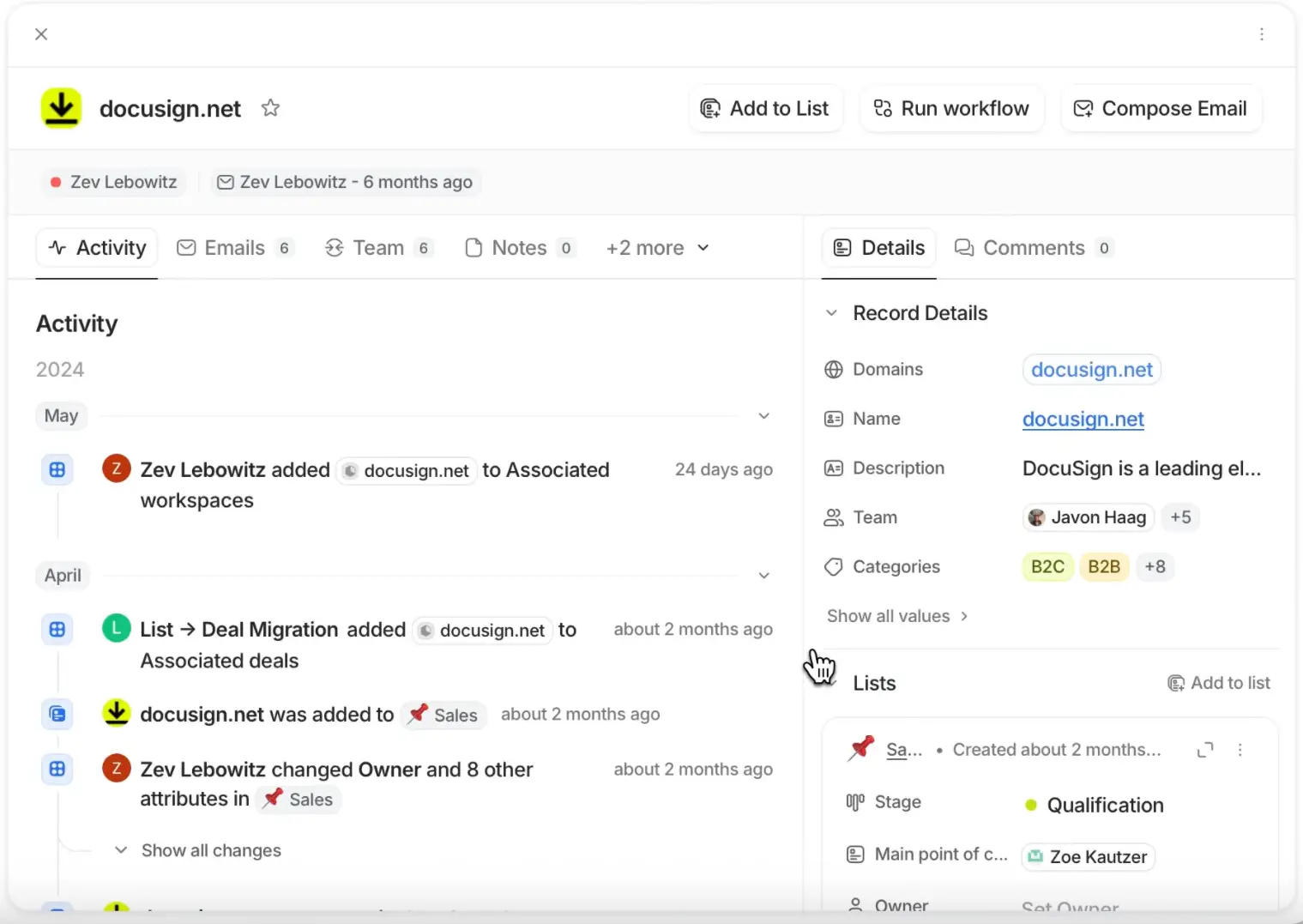Click the Qualification stage value
Image resolution: width=1303 pixels, height=924 pixels.
pyautogui.click(x=1095, y=805)
